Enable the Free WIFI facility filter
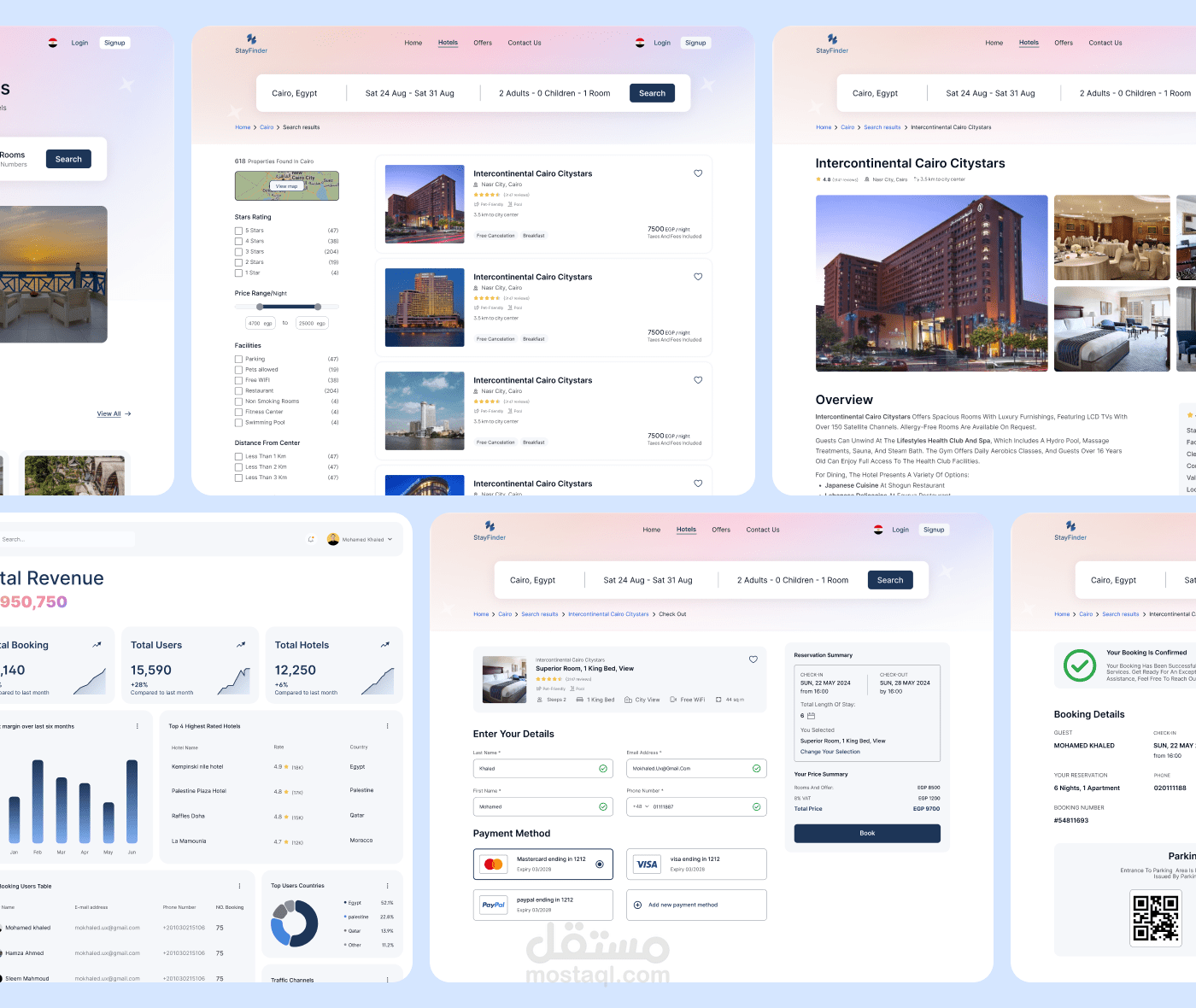Viewport: 1196px width, 1008px height. click(238, 380)
